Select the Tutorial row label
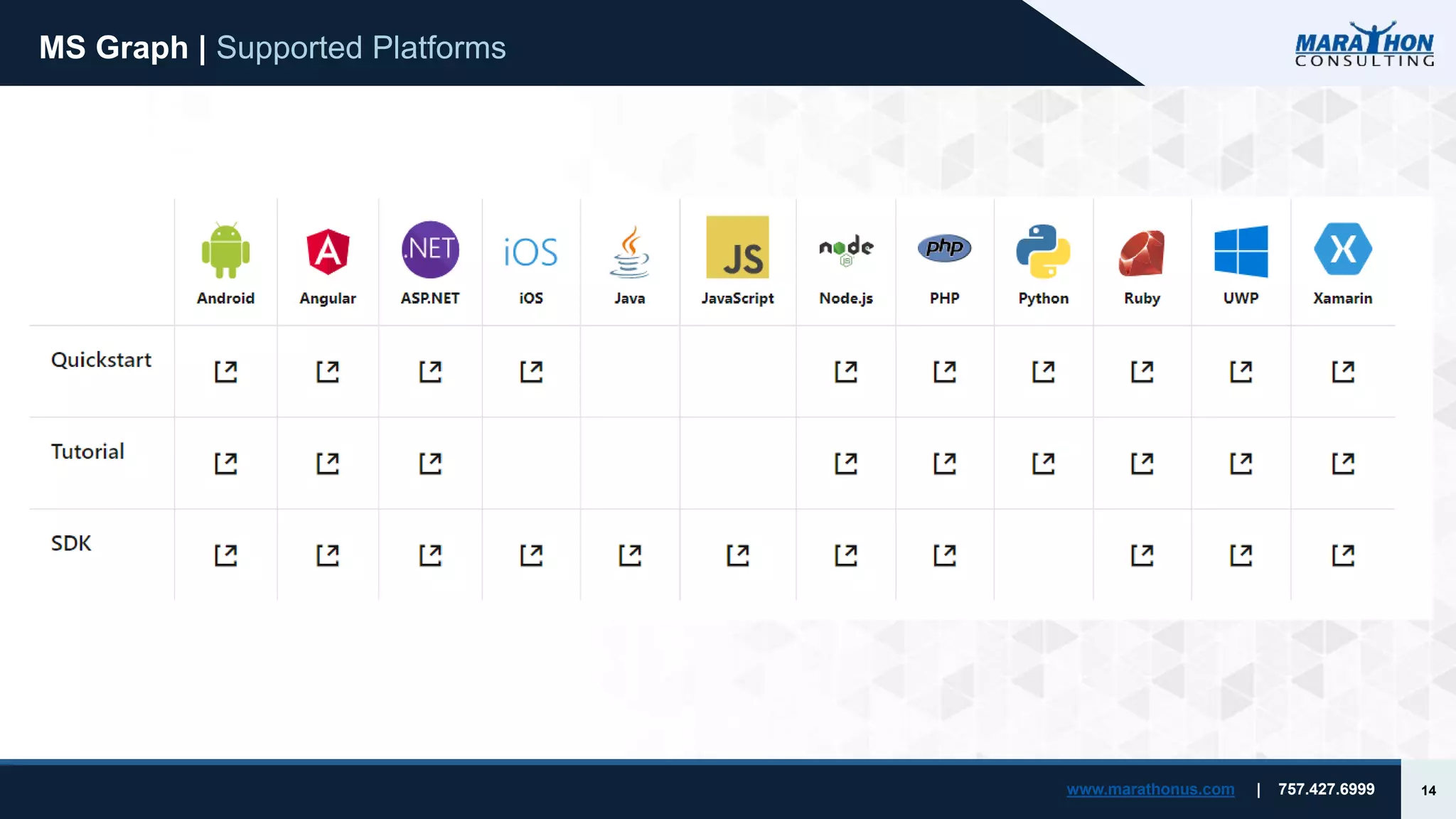The image size is (1456, 819). (x=87, y=451)
